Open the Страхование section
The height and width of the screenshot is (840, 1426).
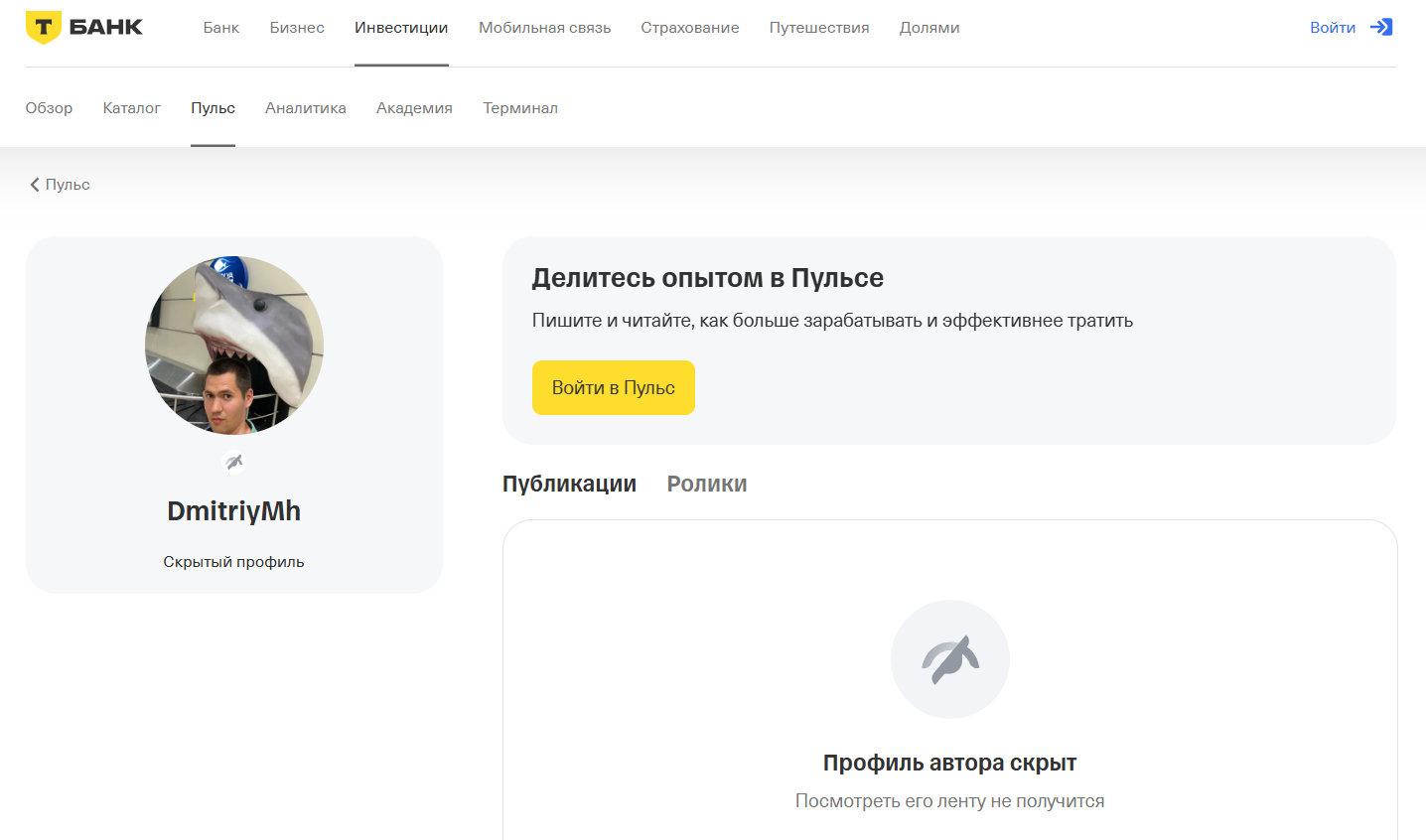690,28
